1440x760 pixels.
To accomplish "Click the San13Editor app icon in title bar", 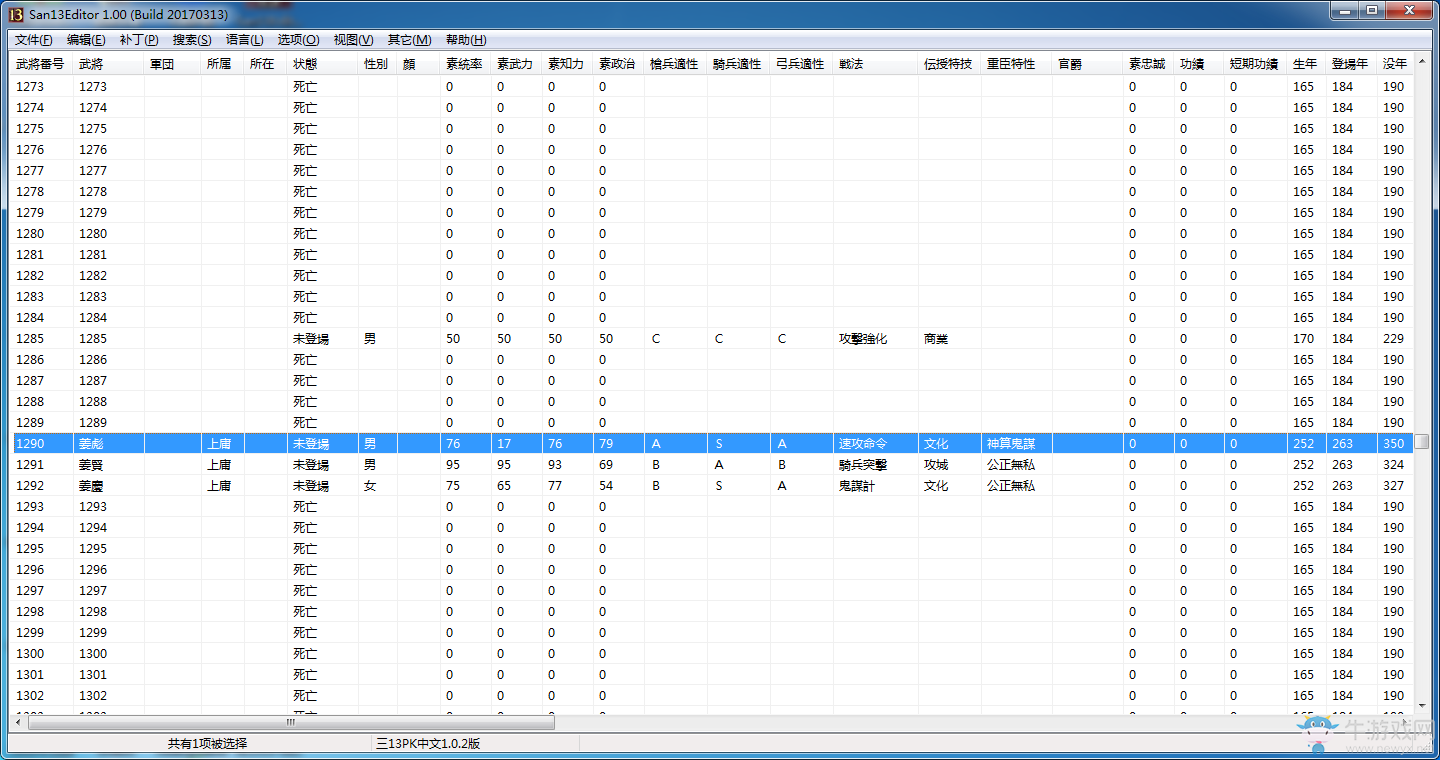I will 15,14.
